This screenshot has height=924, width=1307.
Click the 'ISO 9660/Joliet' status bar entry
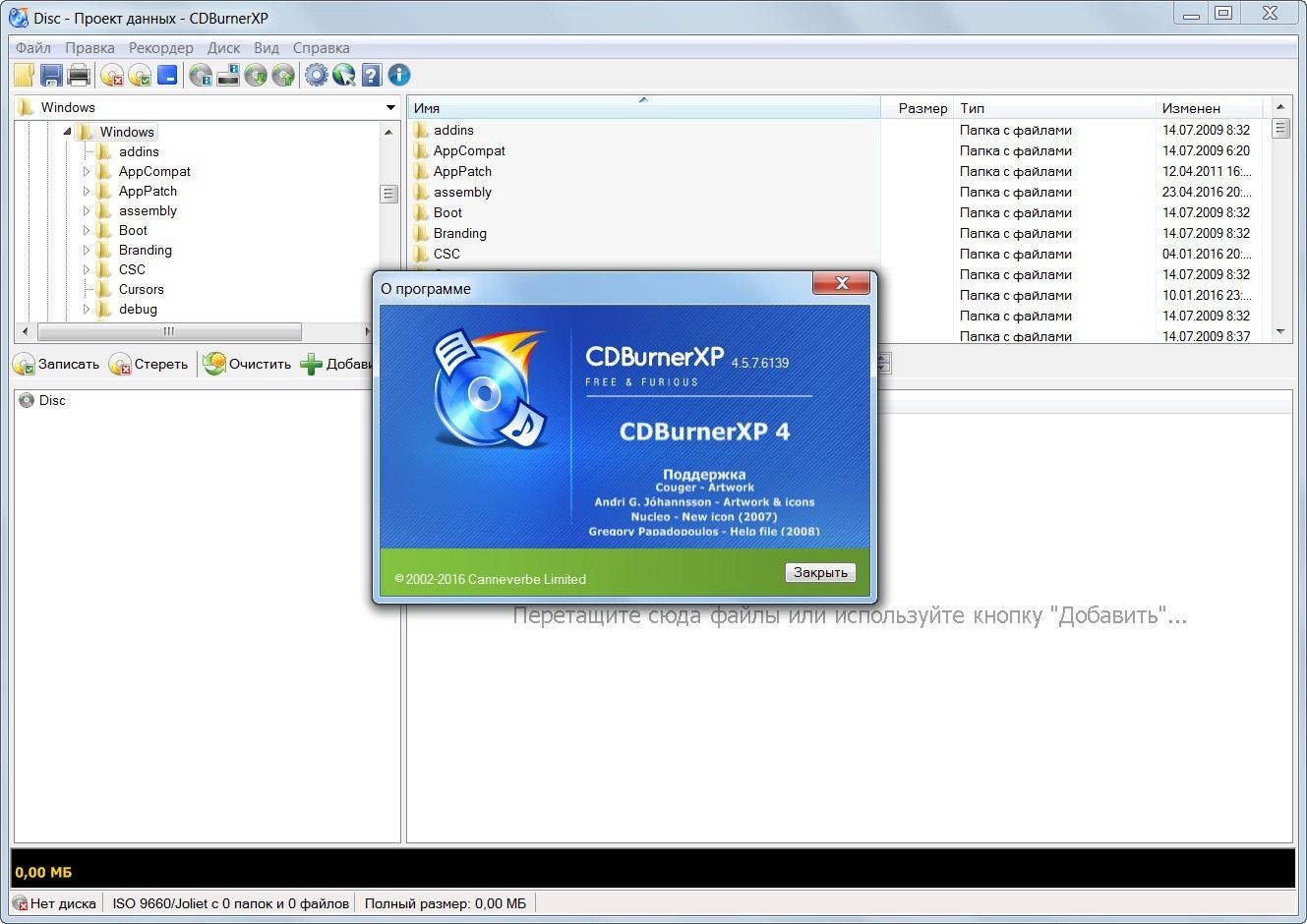point(230,903)
